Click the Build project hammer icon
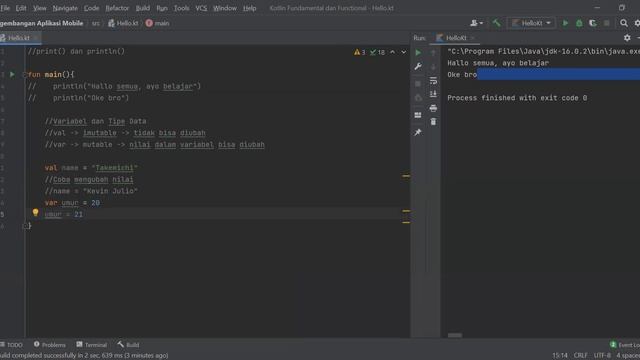Image resolution: width=640 pixels, height=360 pixels. tap(496, 23)
